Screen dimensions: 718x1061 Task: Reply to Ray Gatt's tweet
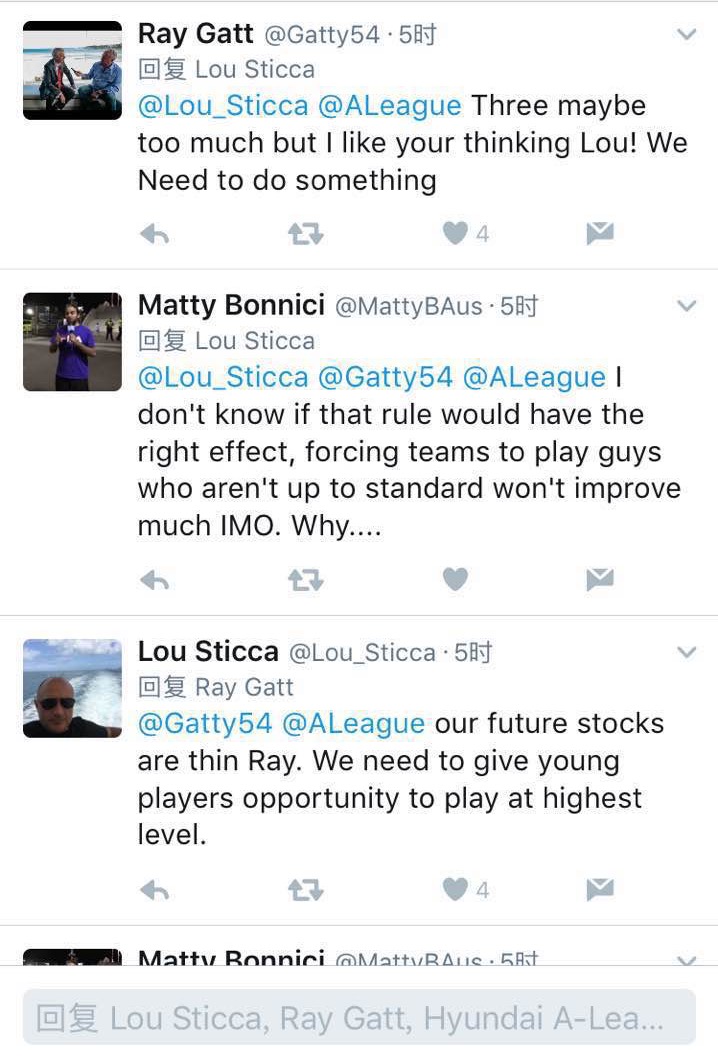(x=154, y=234)
